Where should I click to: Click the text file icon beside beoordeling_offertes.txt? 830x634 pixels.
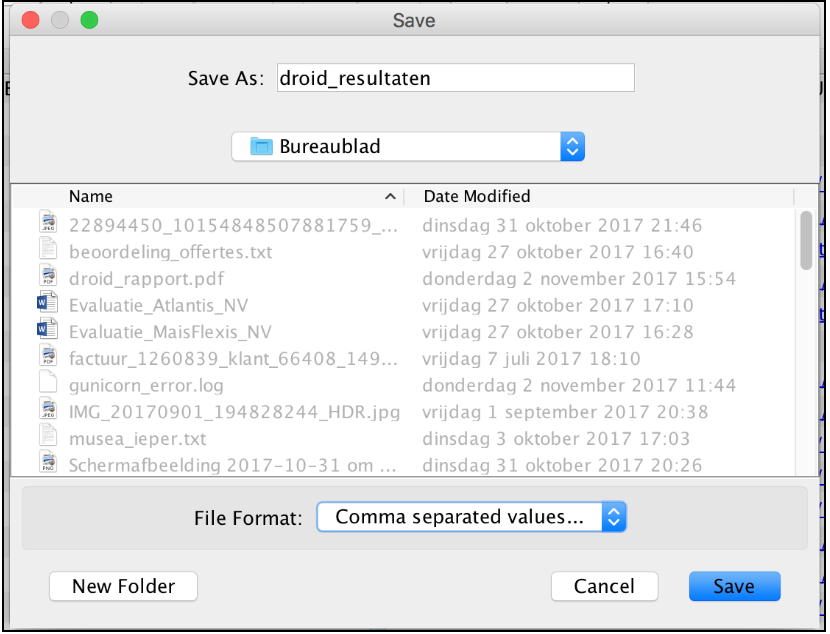pos(47,251)
